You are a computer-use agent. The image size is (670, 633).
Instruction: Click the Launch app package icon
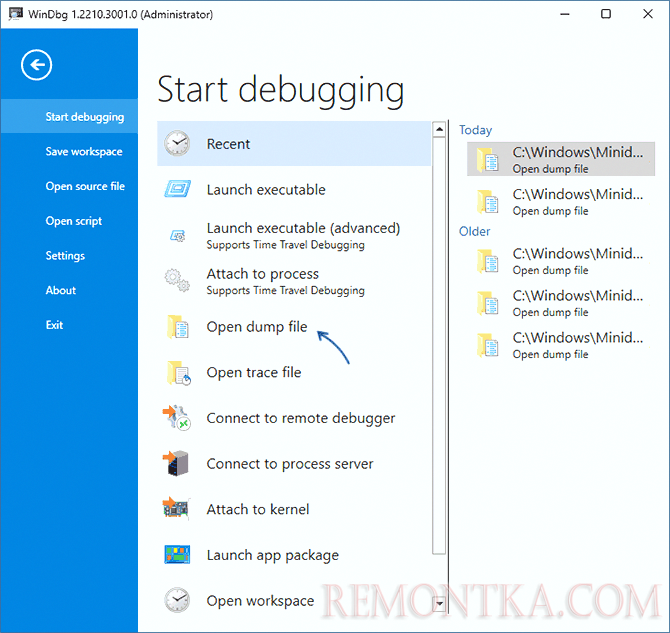click(x=177, y=554)
